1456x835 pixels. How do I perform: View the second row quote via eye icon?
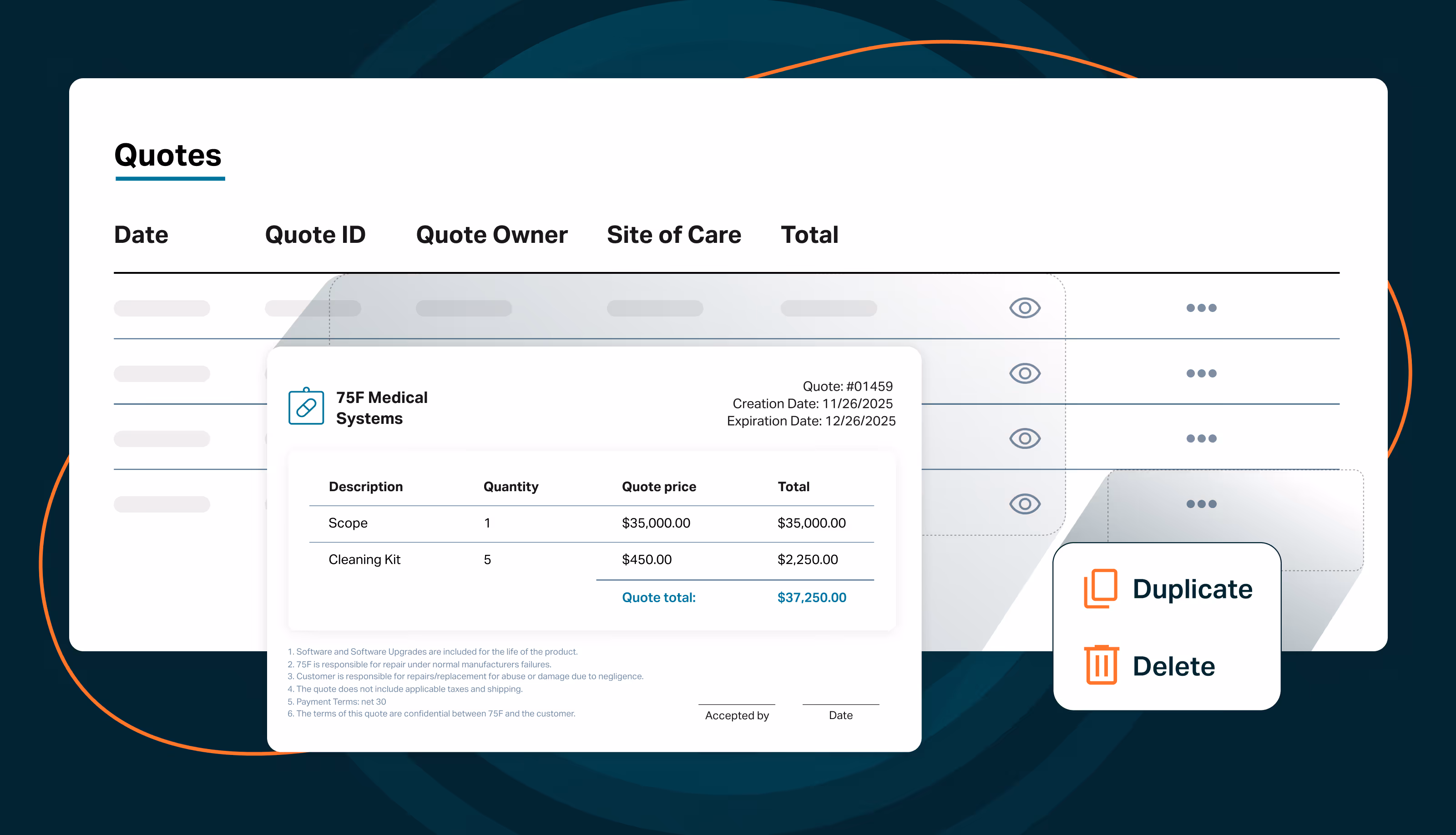[1025, 373]
